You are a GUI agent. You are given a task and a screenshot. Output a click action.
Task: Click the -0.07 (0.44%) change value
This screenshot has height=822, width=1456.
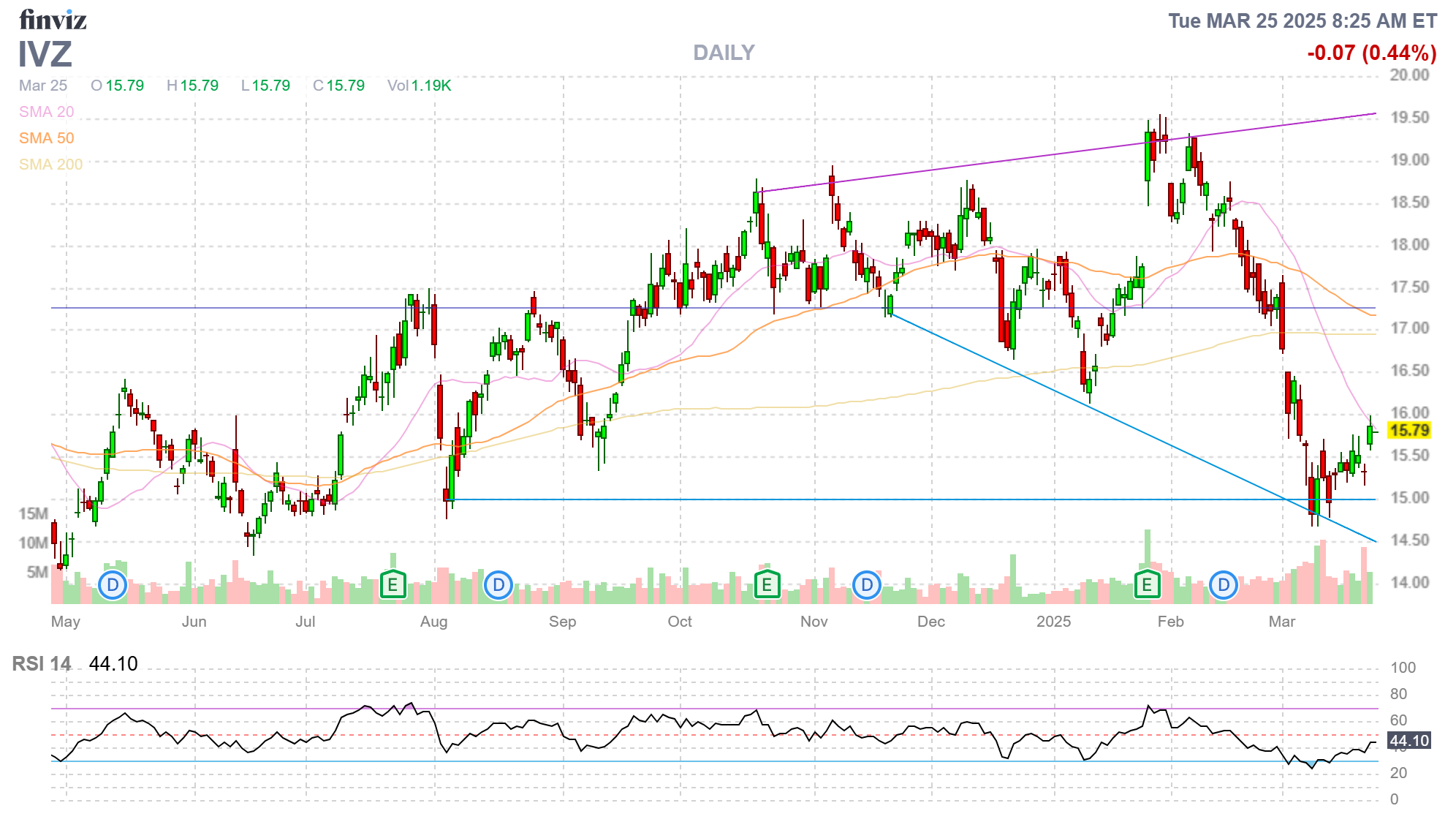tap(1371, 53)
